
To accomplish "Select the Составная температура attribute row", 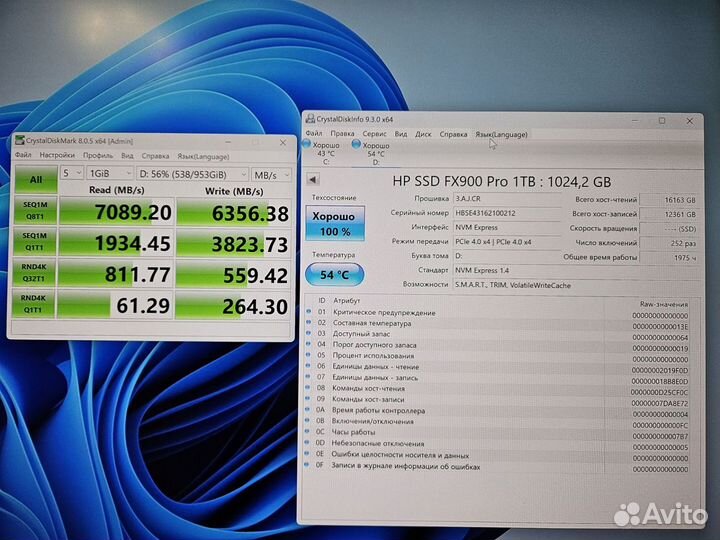I will [x=498, y=323].
